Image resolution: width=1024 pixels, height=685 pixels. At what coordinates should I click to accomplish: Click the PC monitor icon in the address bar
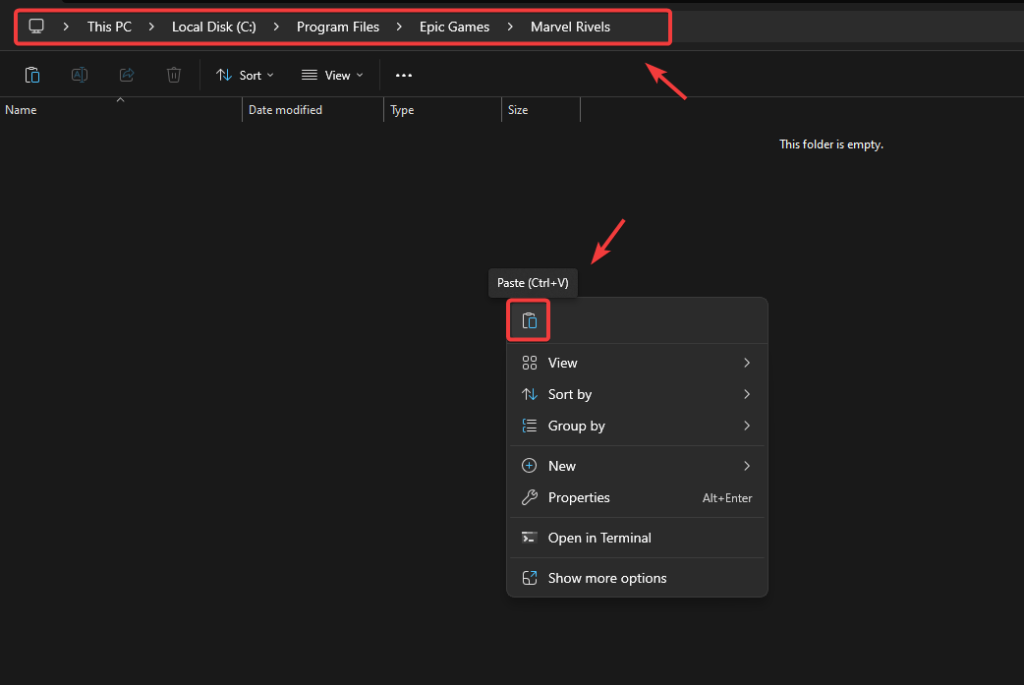(x=37, y=27)
